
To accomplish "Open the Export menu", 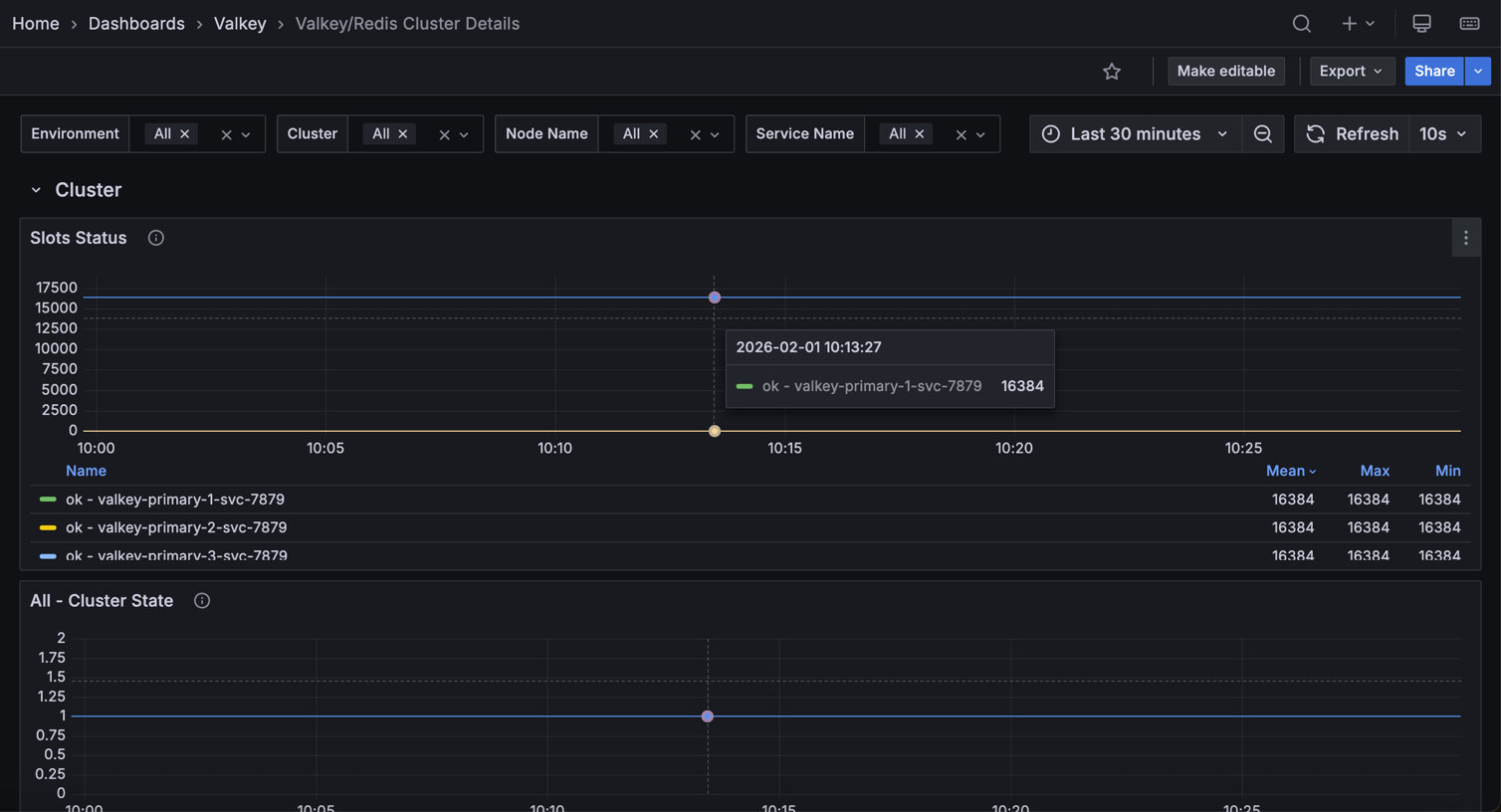I will point(1351,71).
